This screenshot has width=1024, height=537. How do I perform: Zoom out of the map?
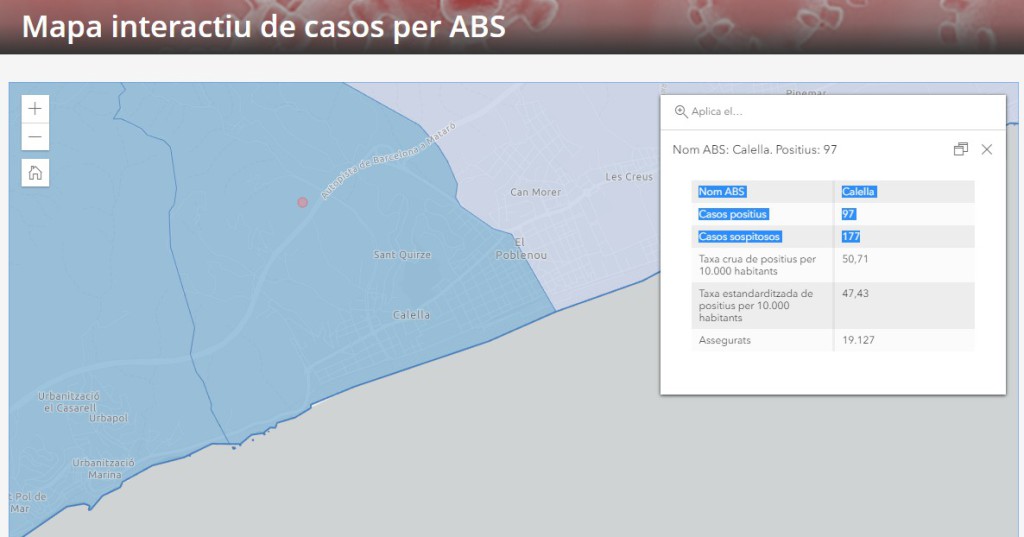click(35, 137)
